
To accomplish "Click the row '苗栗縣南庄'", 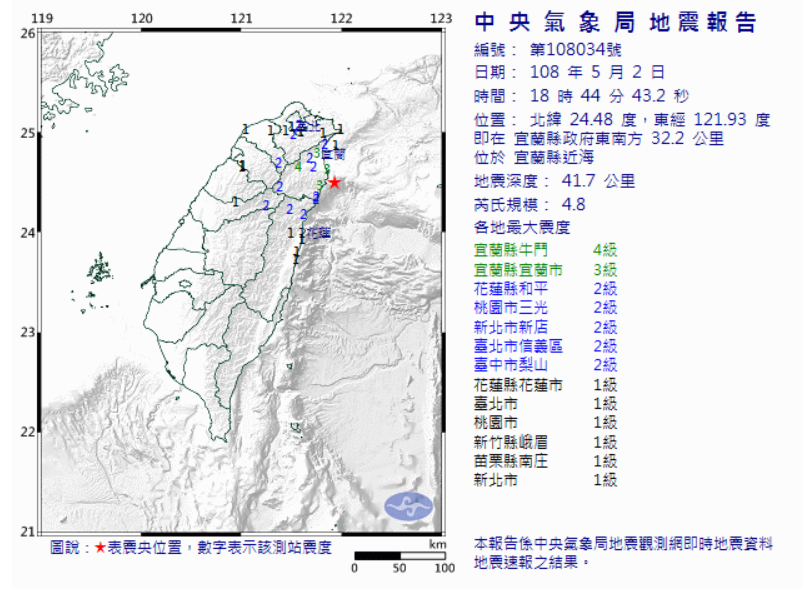I will pyautogui.click(x=546, y=461).
